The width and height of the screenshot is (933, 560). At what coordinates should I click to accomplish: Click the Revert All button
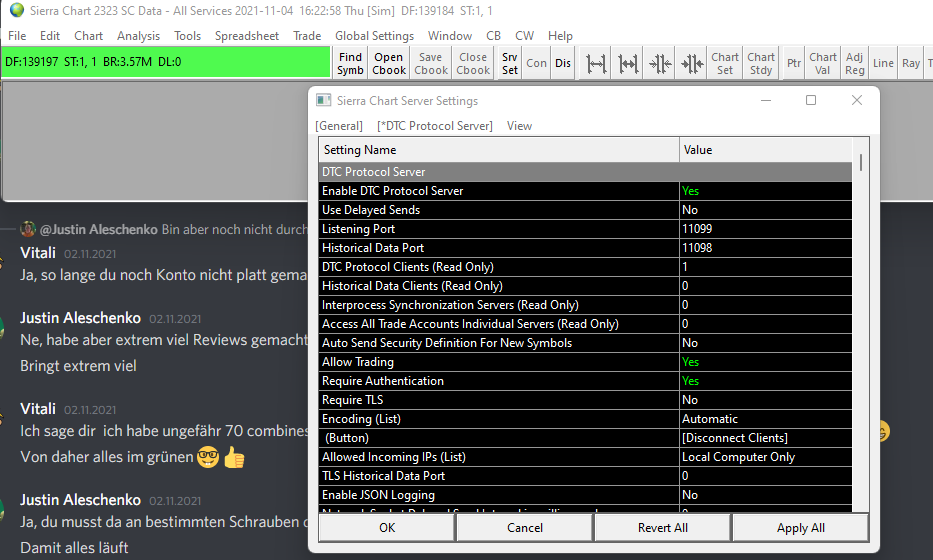point(663,528)
